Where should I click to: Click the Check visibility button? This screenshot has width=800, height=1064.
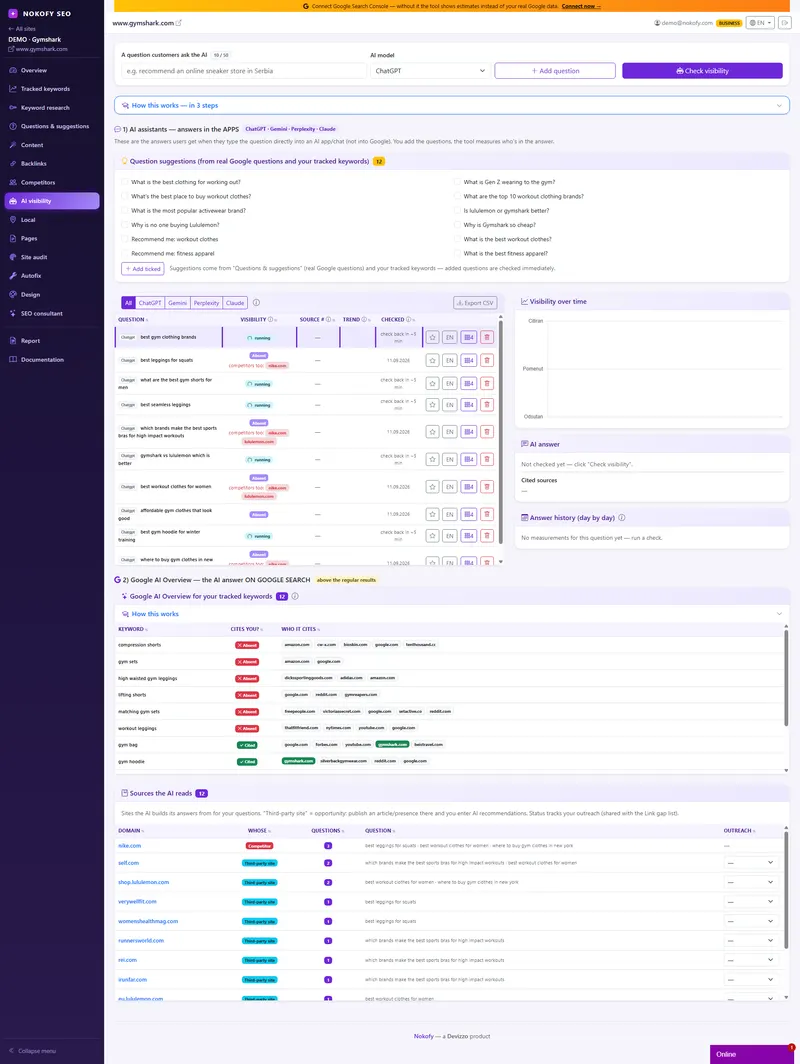[702, 71]
